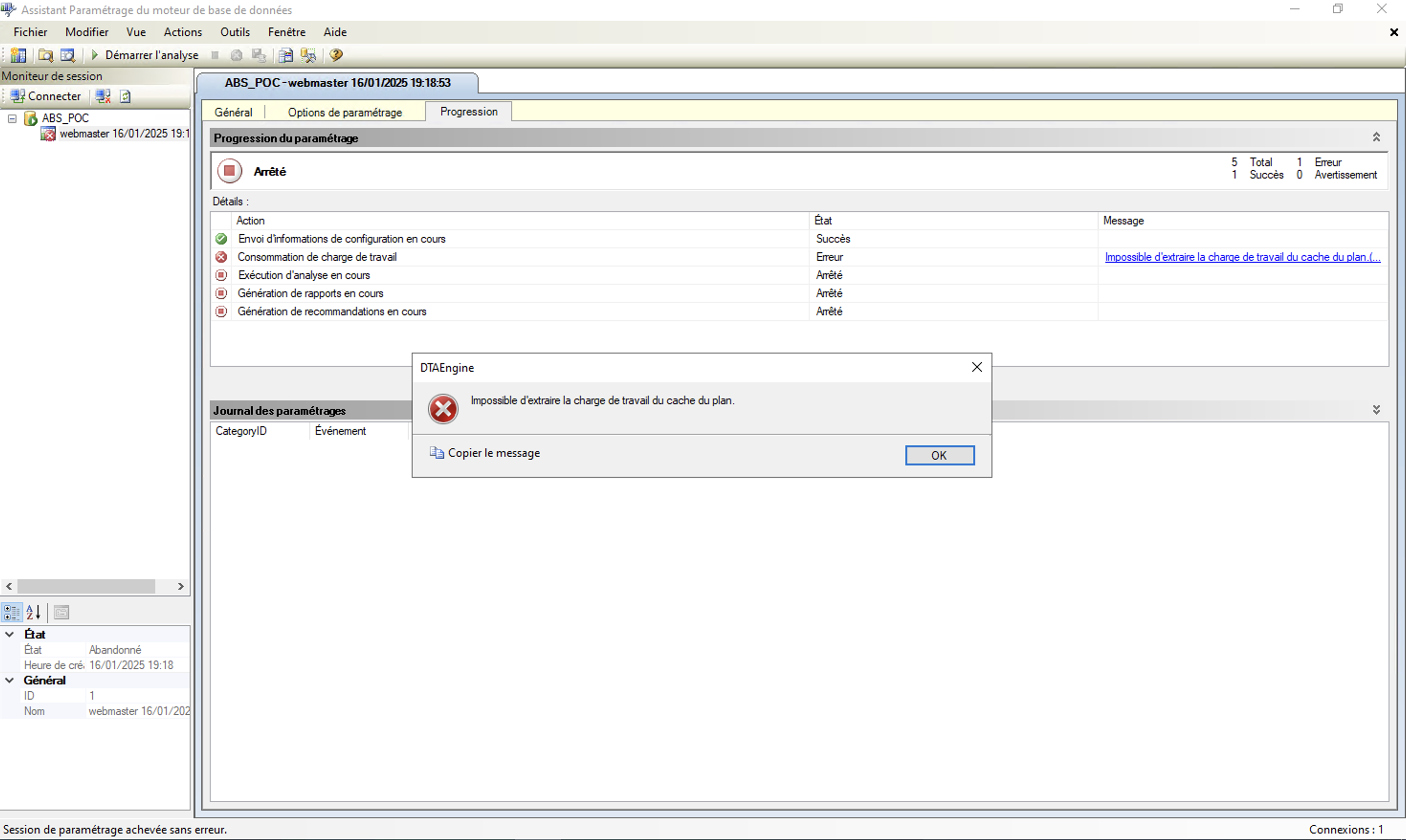Click the Connecter button in session monitor
The width and height of the screenshot is (1406, 840).
pos(46,96)
